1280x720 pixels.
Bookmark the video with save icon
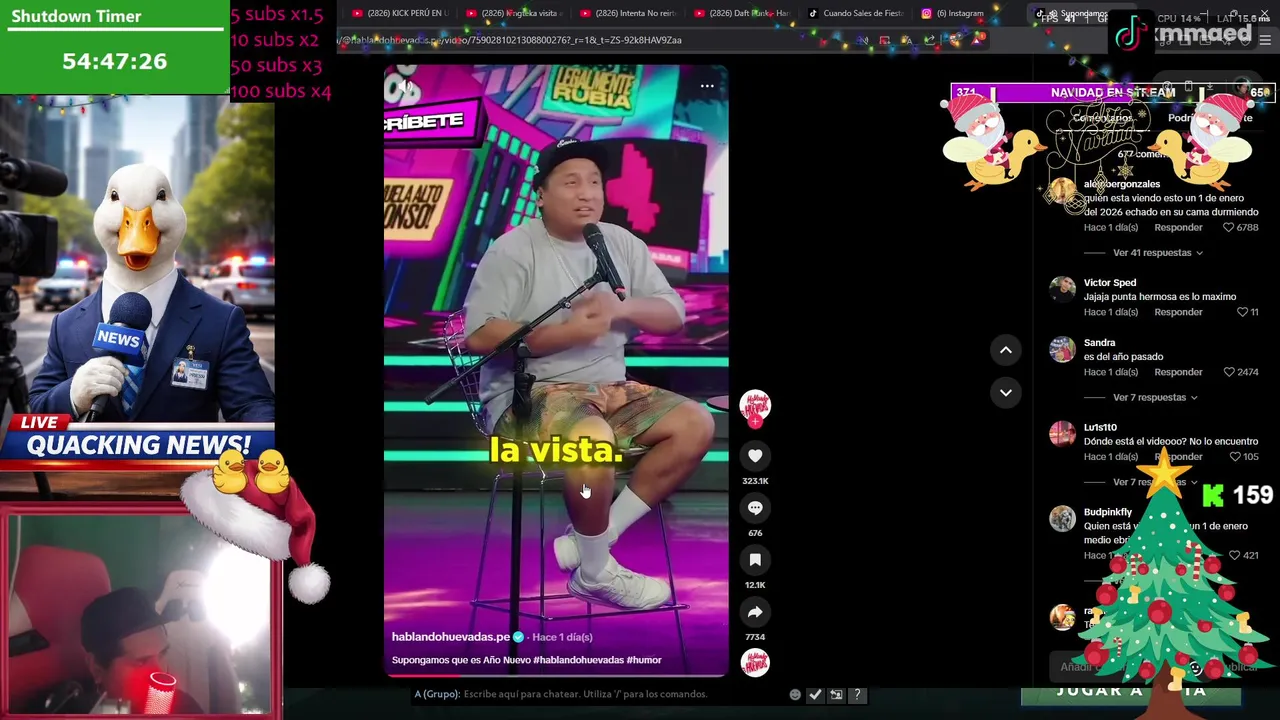(755, 560)
